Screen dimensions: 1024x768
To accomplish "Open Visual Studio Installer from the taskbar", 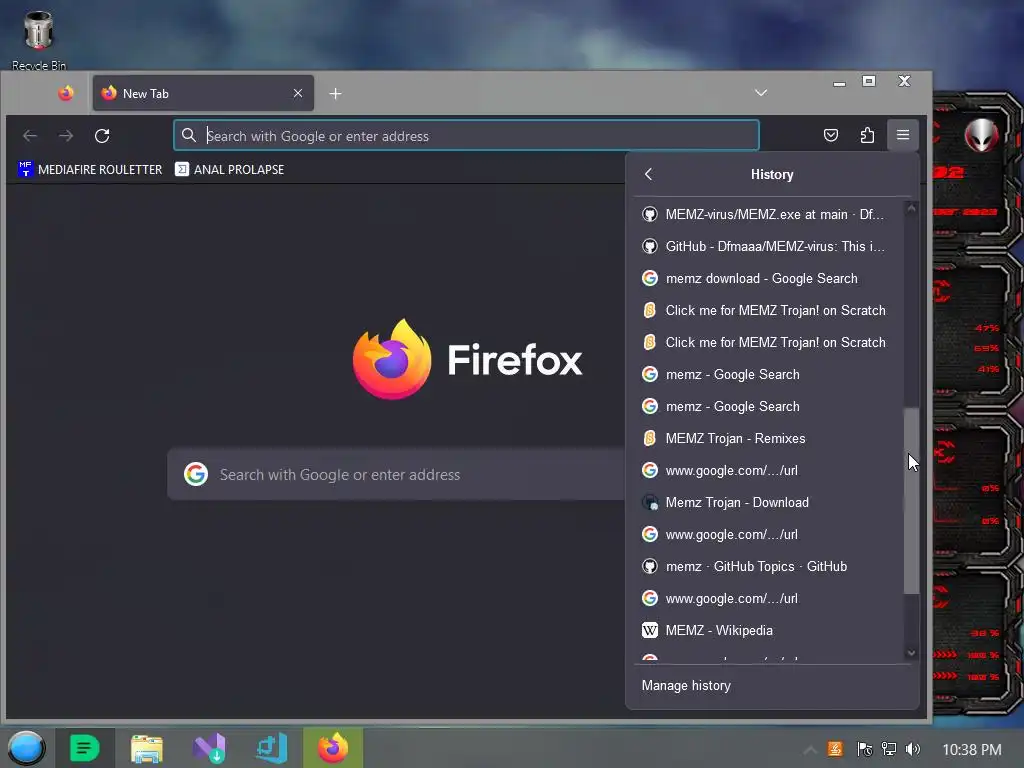I will tap(209, 748).
